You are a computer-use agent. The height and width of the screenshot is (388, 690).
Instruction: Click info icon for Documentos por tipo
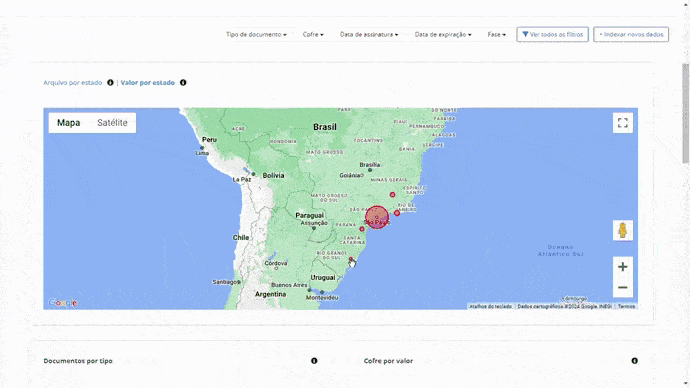314,361
